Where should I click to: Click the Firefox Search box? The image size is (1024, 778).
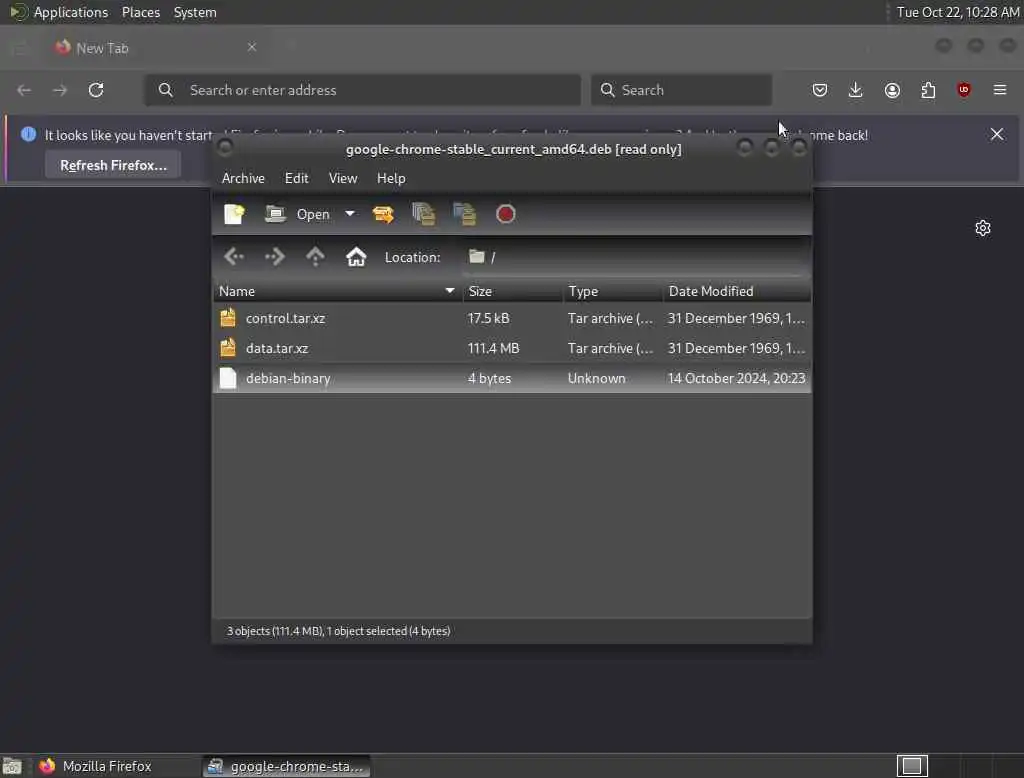point(681,90)
